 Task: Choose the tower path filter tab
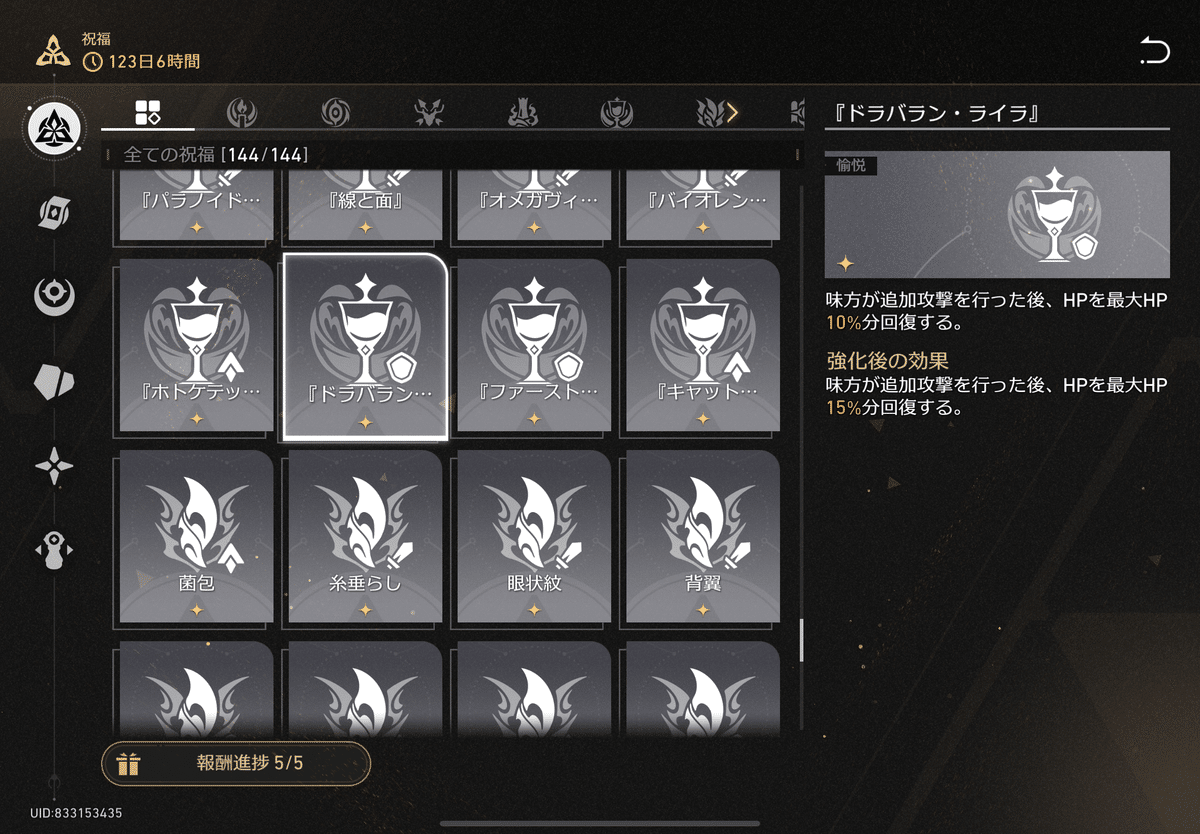[523, 113]
